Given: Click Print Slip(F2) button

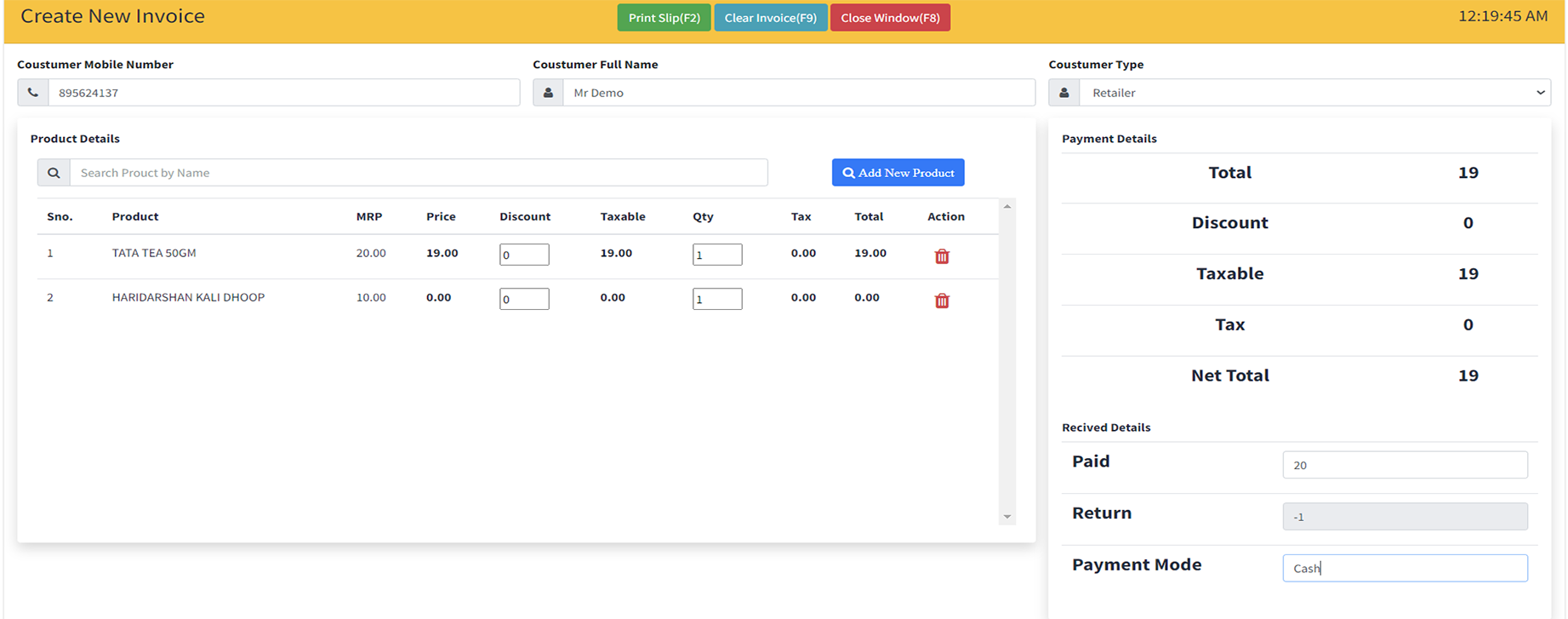Looking at the screenshot, I should coord(664,18).
